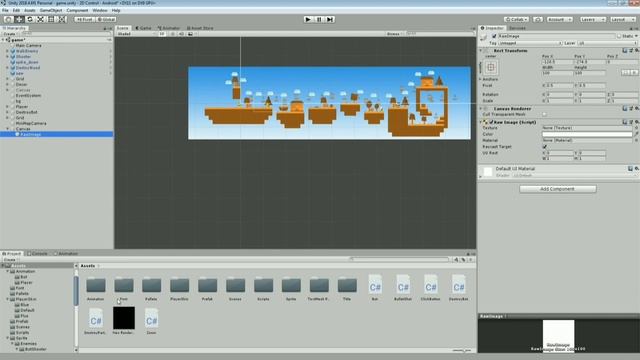Open the Window menu
This screenshot has height=360, width=640.
click(x=100, y=10)
